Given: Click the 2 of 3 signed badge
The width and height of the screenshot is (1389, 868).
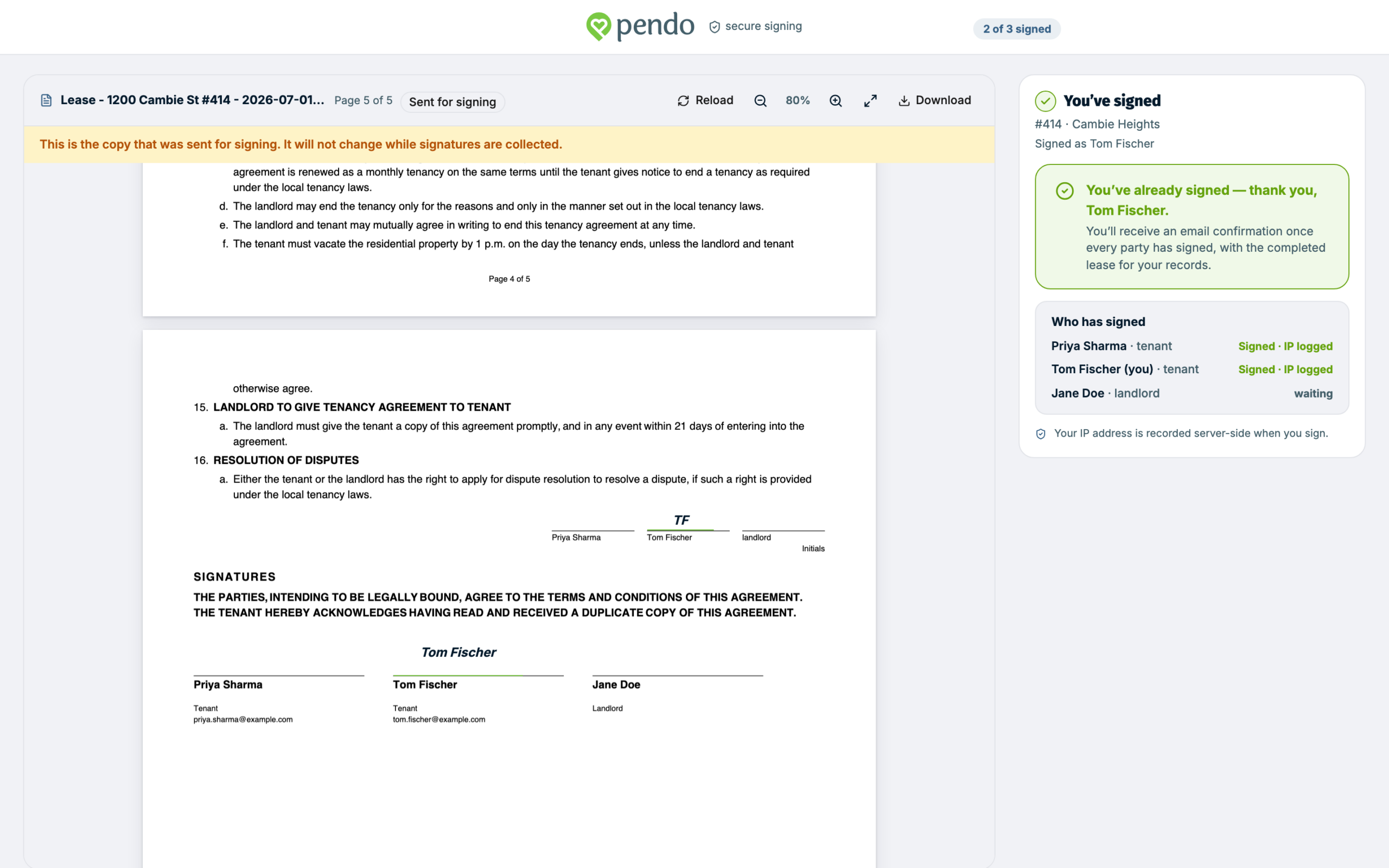Looking at the screenshot, I should tap(1016, 29).
